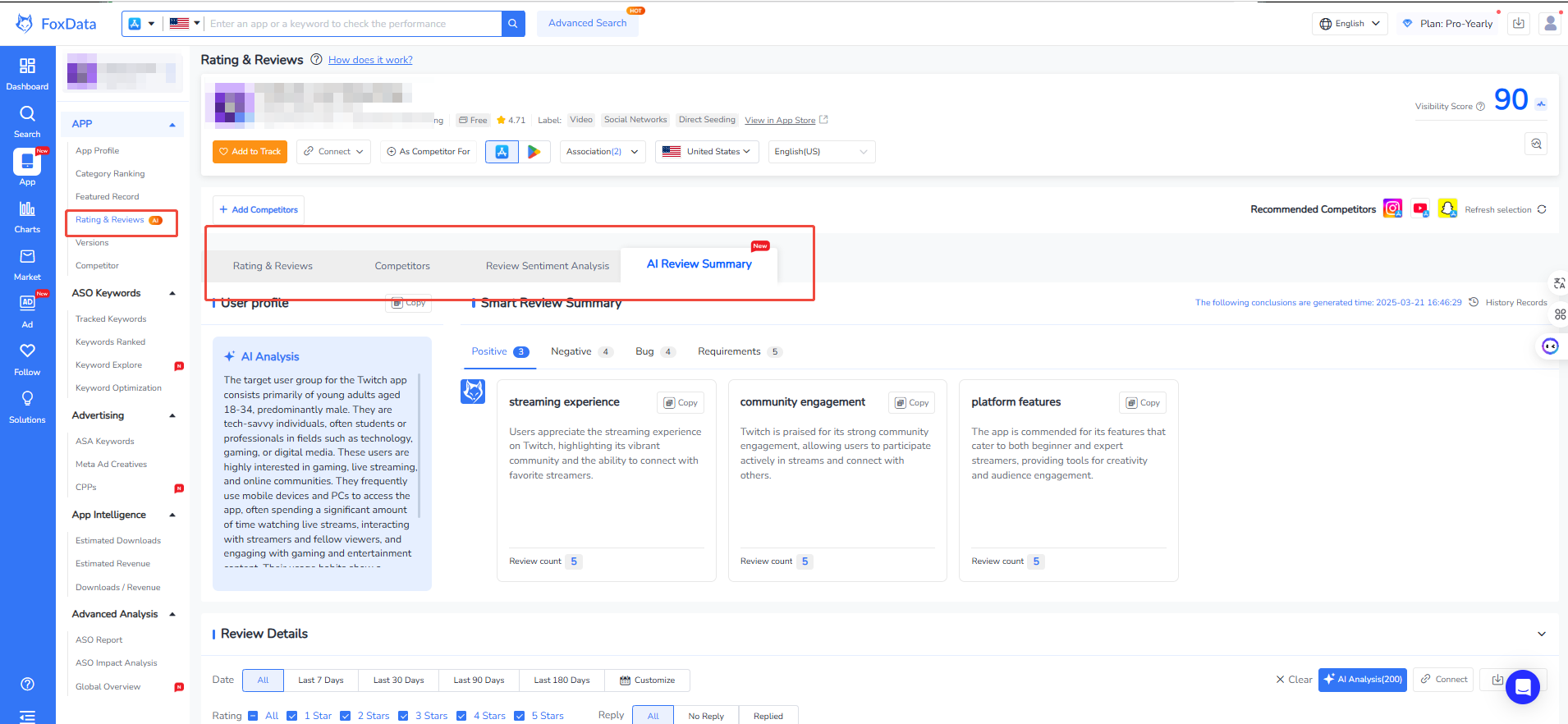Switch to Review Sentiment Analysis tab

pos(548,266)
